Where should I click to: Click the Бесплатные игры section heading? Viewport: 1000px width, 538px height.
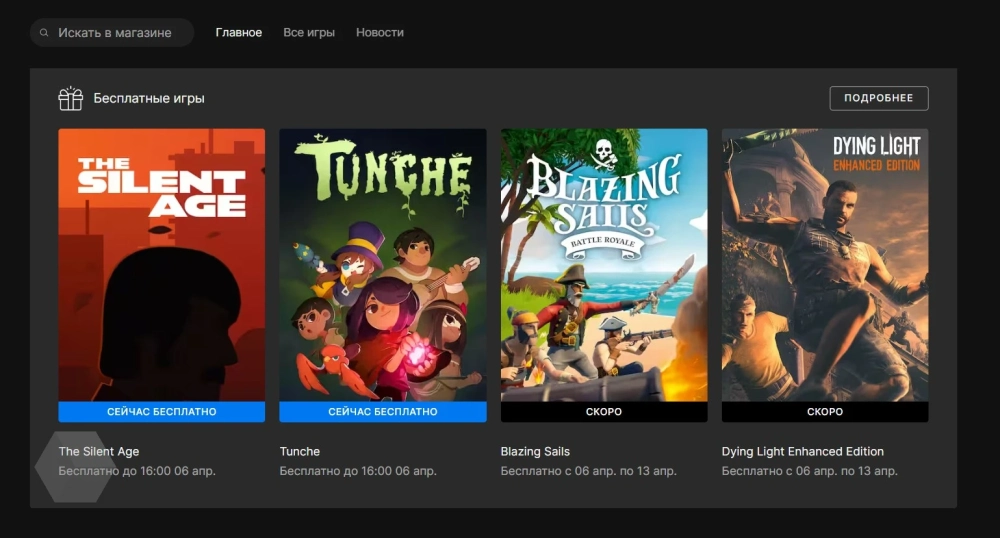point(149,99)
